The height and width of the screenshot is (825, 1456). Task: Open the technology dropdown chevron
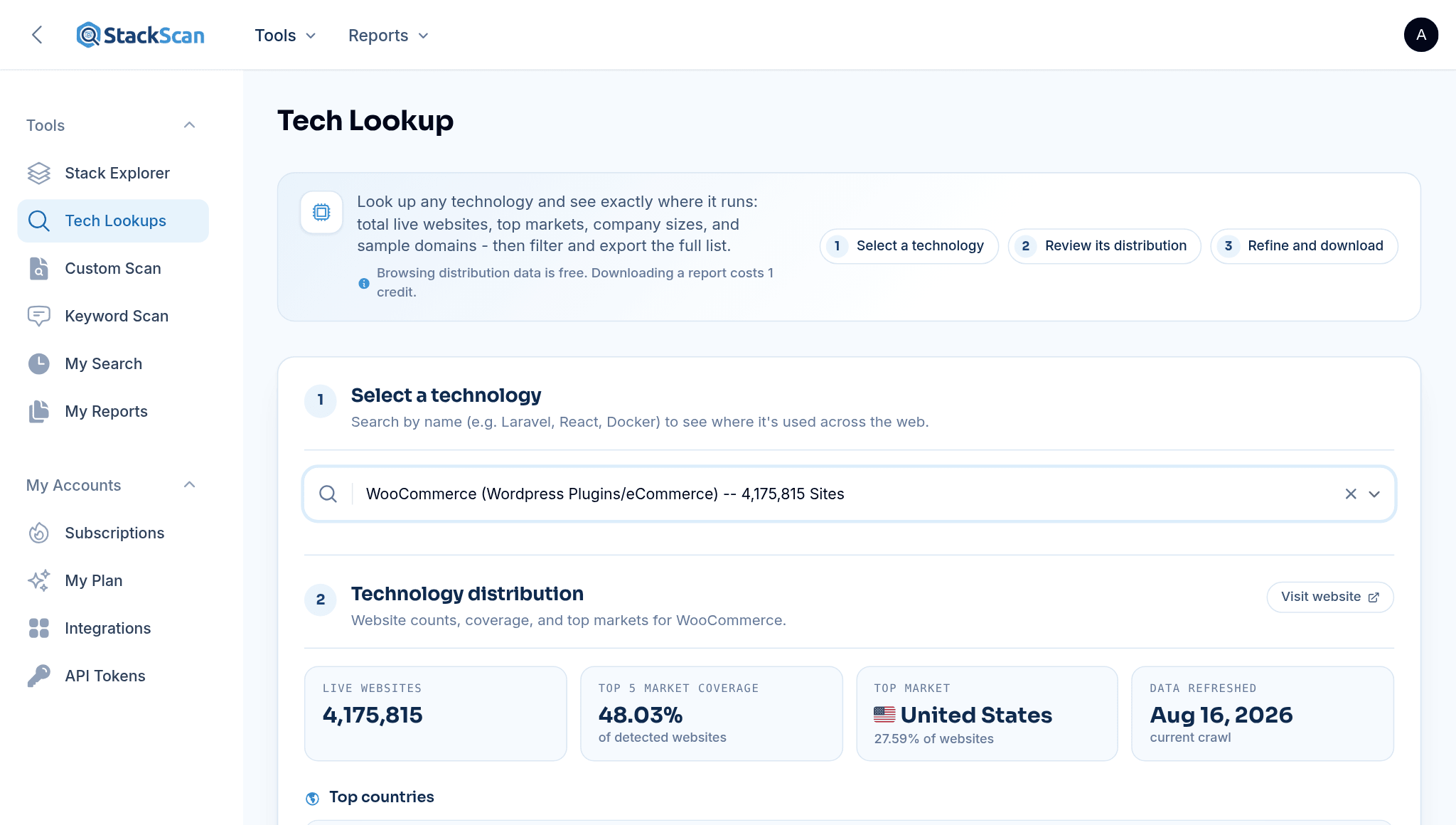coord(1374,494)
